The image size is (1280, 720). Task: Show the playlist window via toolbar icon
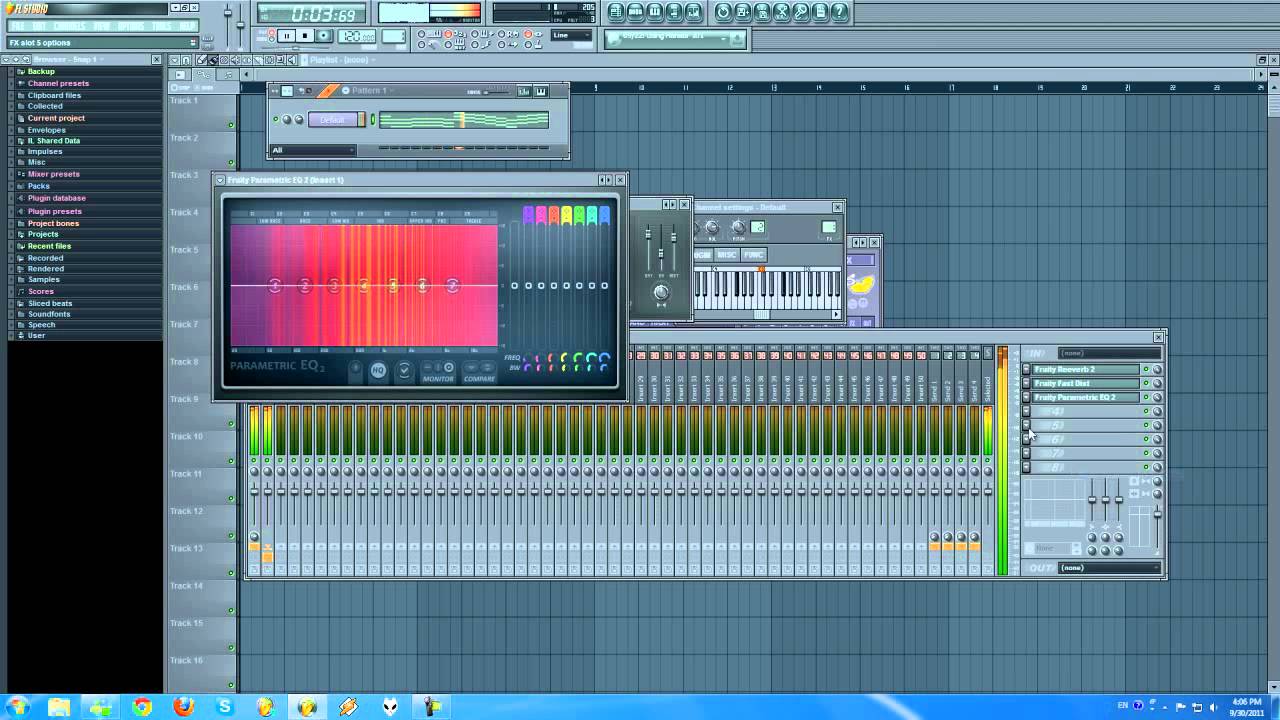(616, 12)
